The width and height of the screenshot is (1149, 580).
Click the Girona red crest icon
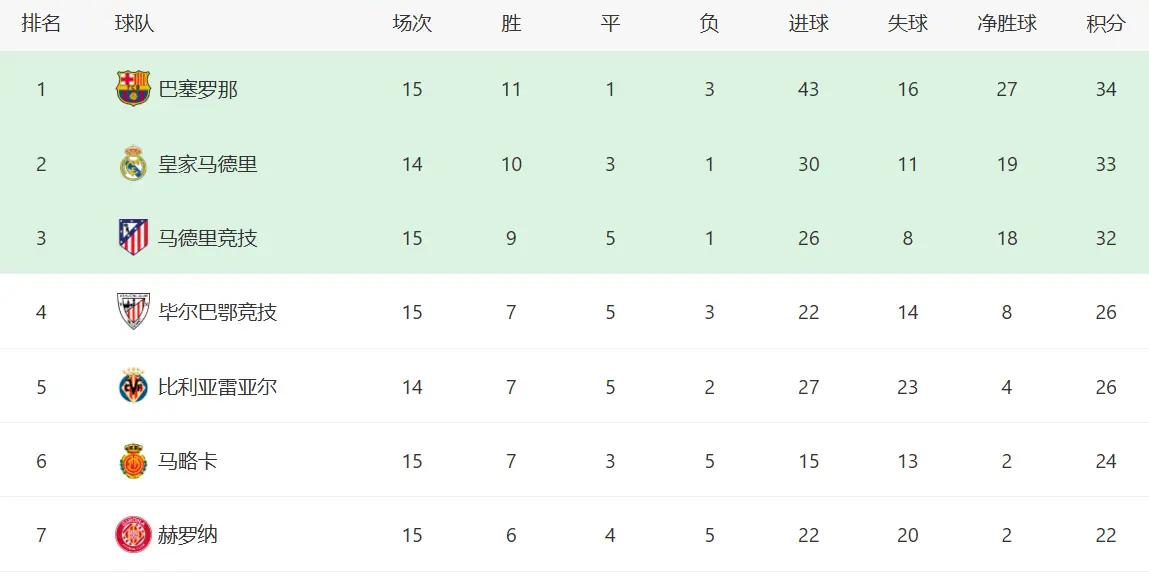[133, 535]
